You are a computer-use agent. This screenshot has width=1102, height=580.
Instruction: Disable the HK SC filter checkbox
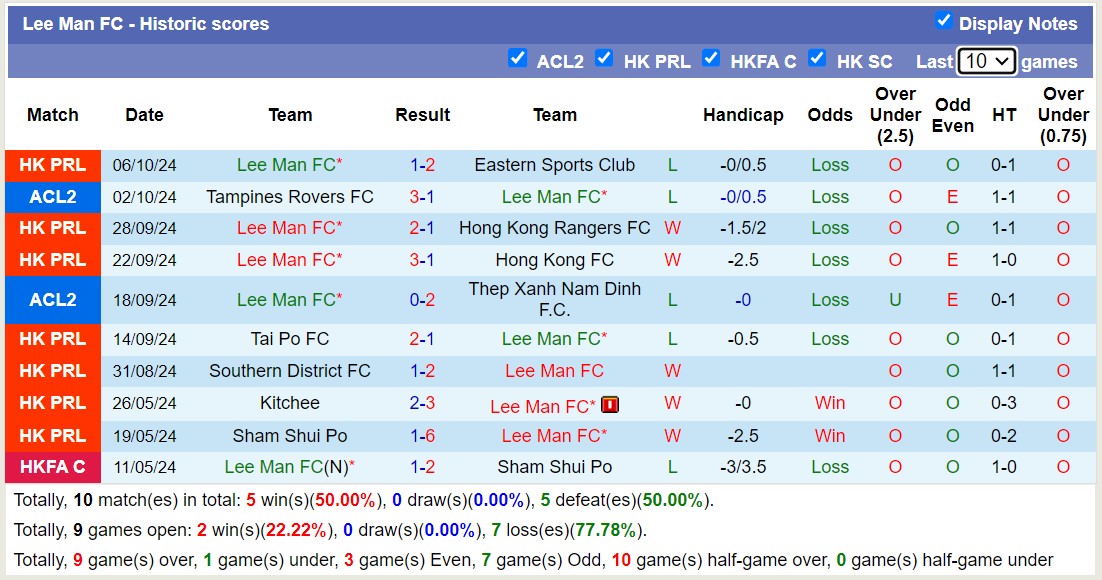tap(818, 59)
